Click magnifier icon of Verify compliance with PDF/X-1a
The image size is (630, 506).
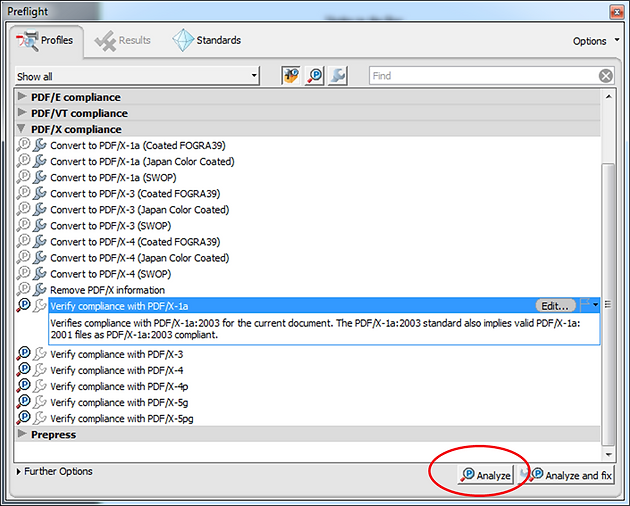[23, 305]
